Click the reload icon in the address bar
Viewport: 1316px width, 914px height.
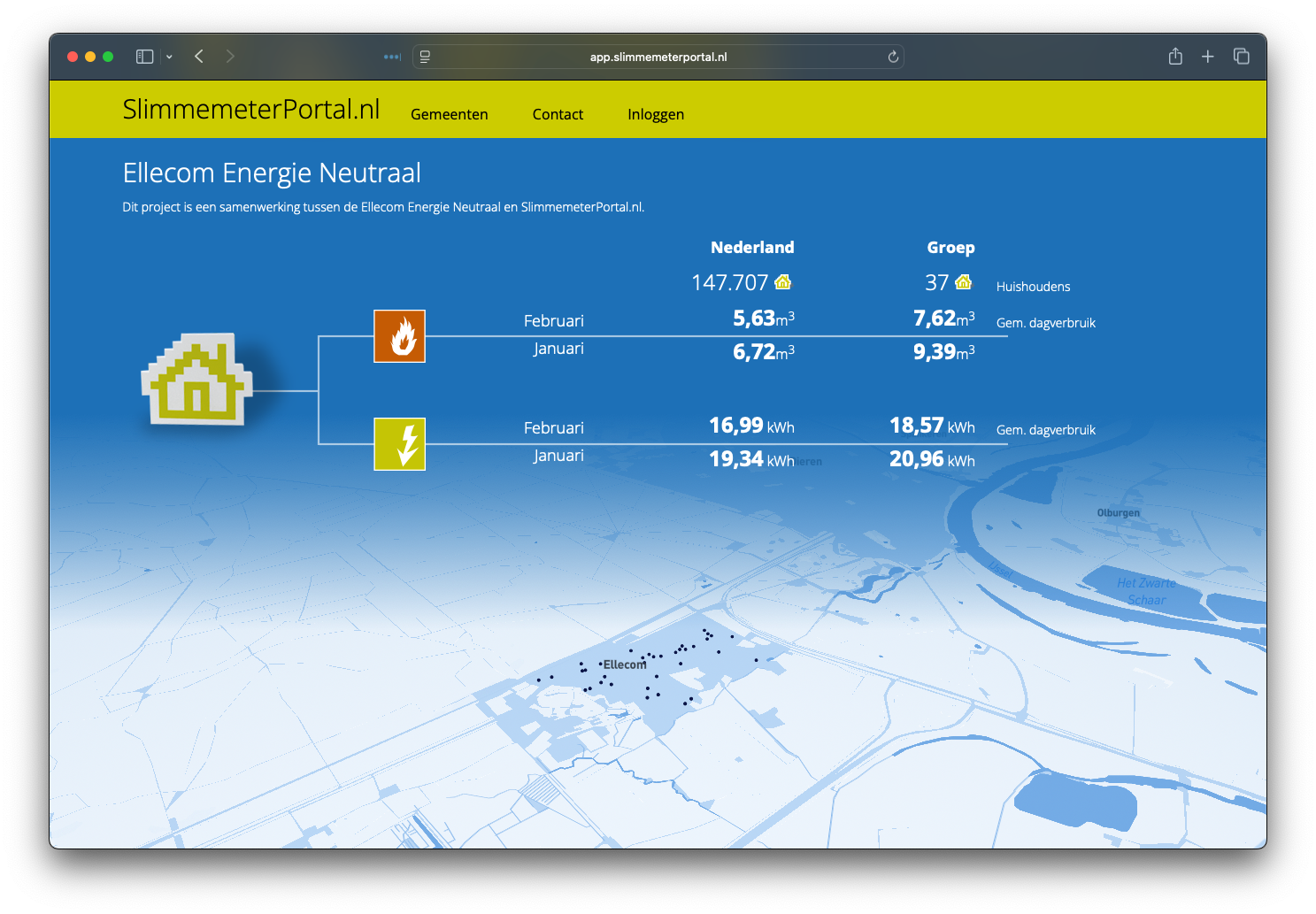pyautogui.click(x=893, y=56)
